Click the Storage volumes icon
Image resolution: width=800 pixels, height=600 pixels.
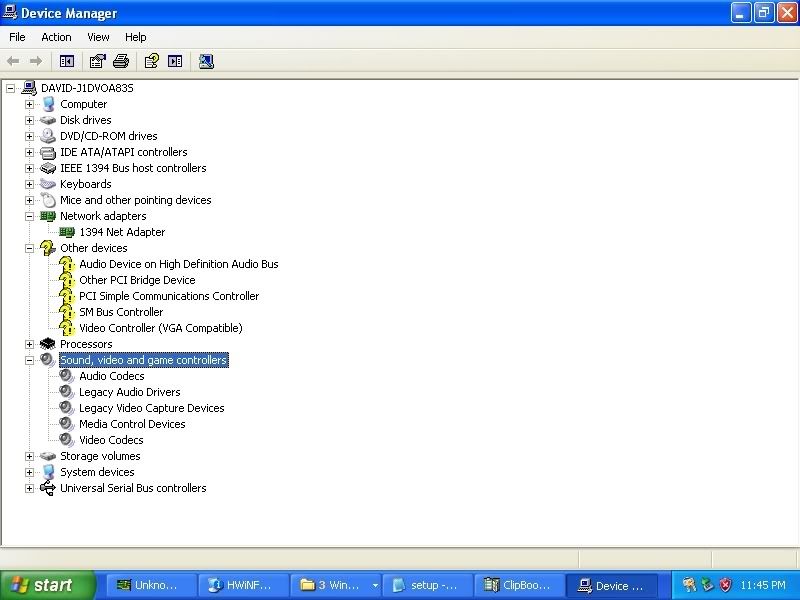48,456
